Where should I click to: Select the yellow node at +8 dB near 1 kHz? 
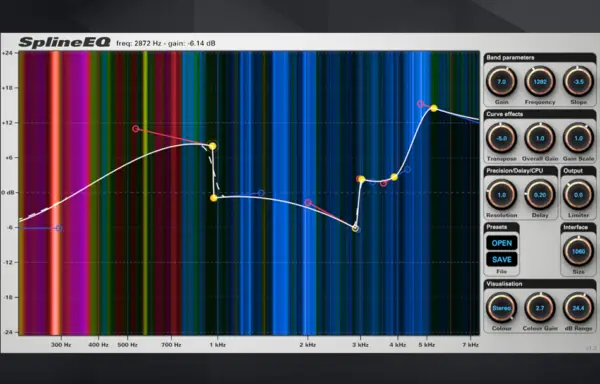[212, 146]
